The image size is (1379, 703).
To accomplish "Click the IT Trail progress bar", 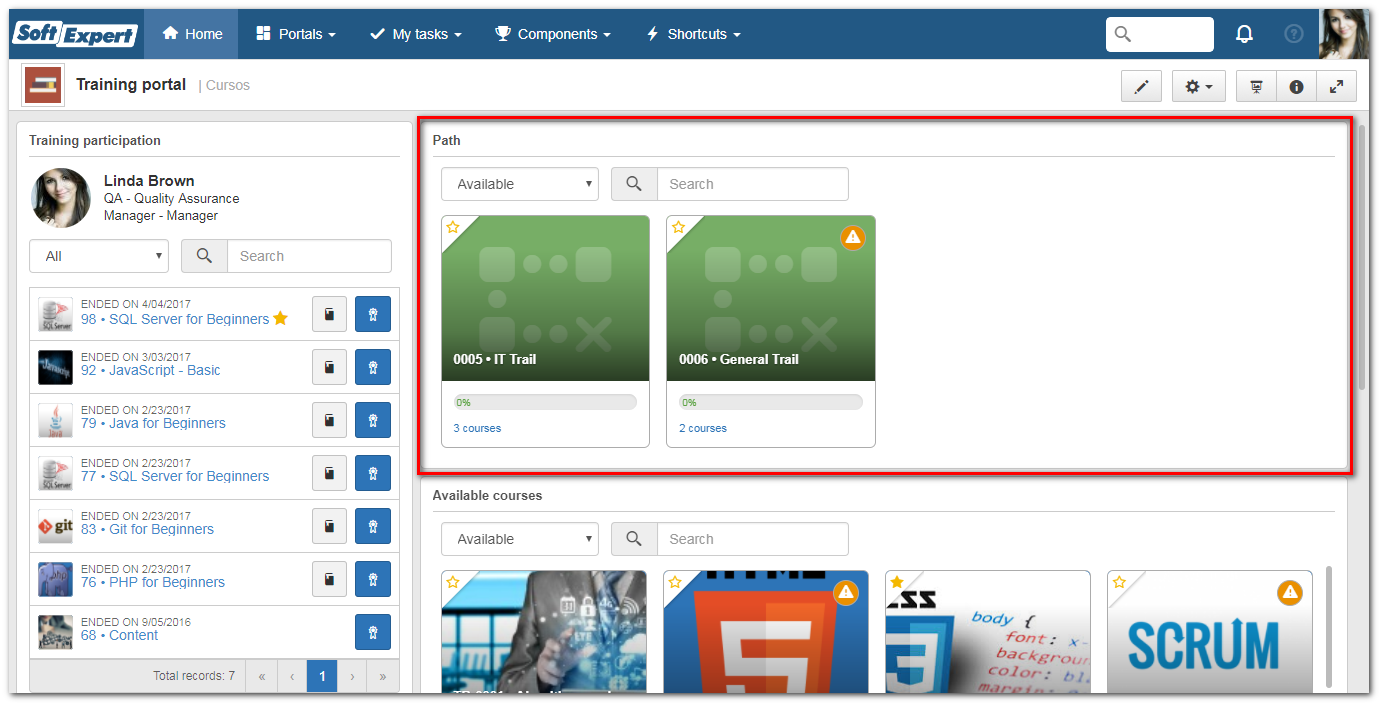I will 545,402.
